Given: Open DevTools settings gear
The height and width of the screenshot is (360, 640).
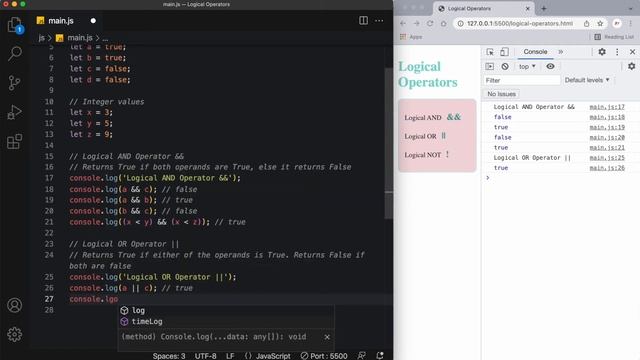Looking at the screenshot, I should pyautogui.click(x=602, y=52).
